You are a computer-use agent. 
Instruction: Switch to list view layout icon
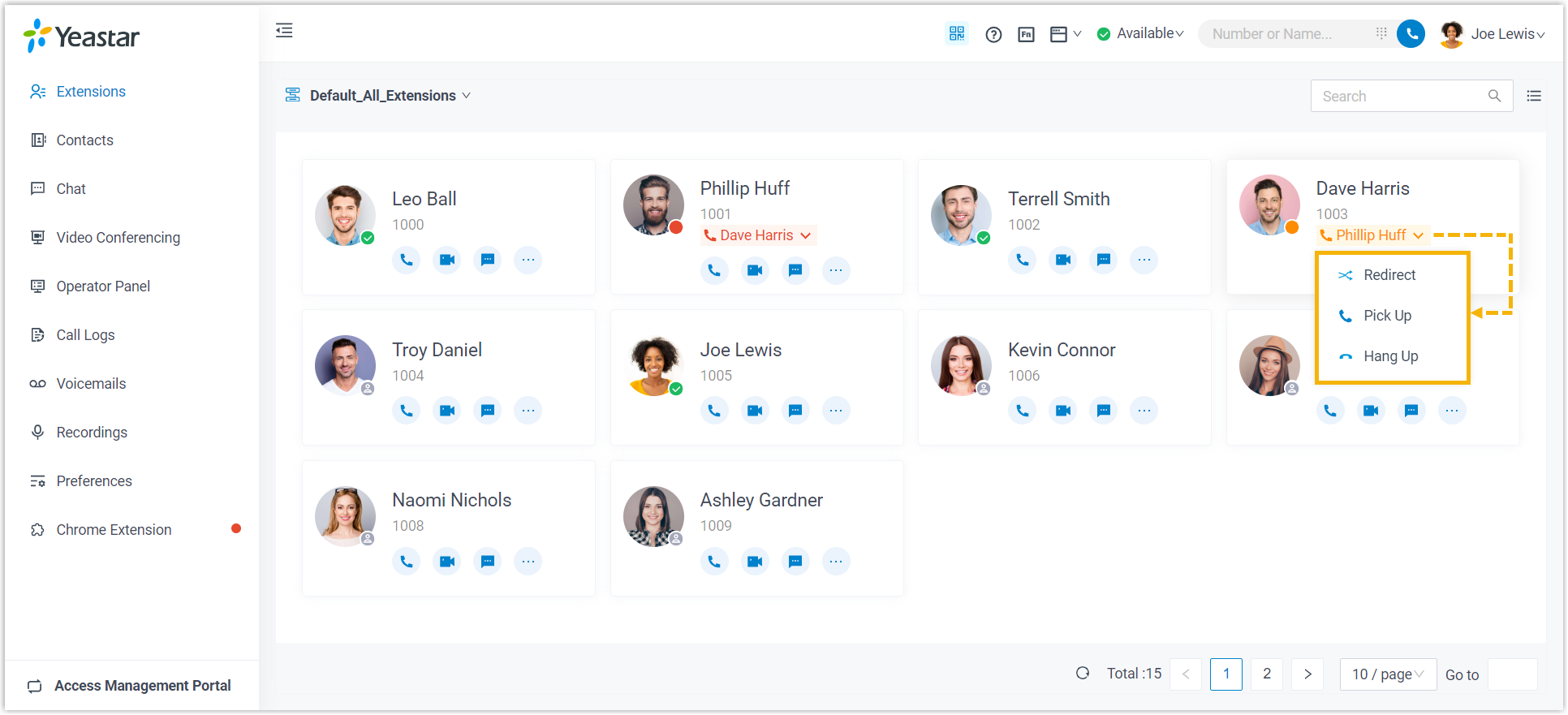[1534, 96]
